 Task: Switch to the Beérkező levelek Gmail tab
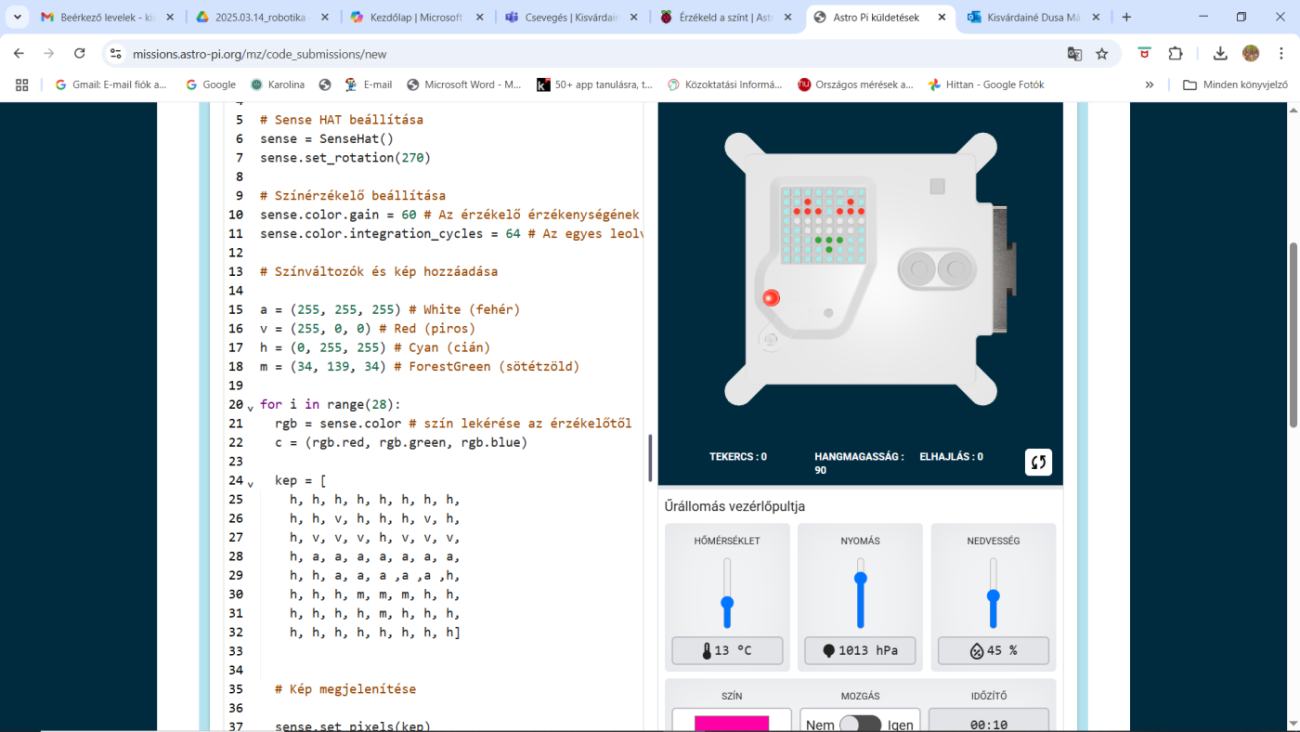(100, 17)
